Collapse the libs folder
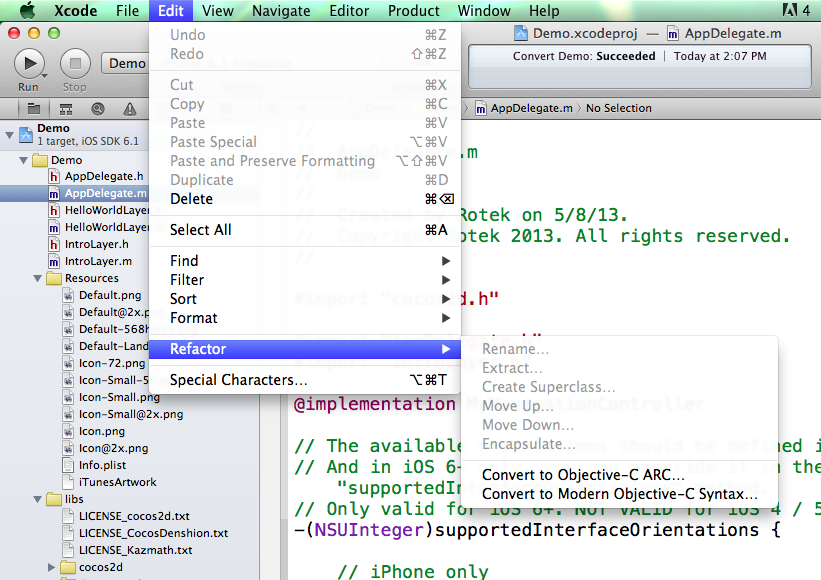 pos(38,499)
